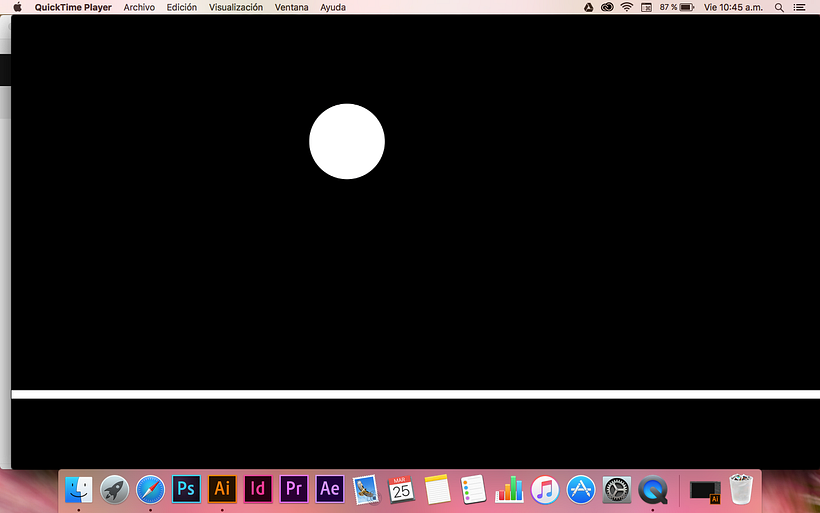
Task: Click the QuickTime Player dock icon
Action: tap(653, 489)
